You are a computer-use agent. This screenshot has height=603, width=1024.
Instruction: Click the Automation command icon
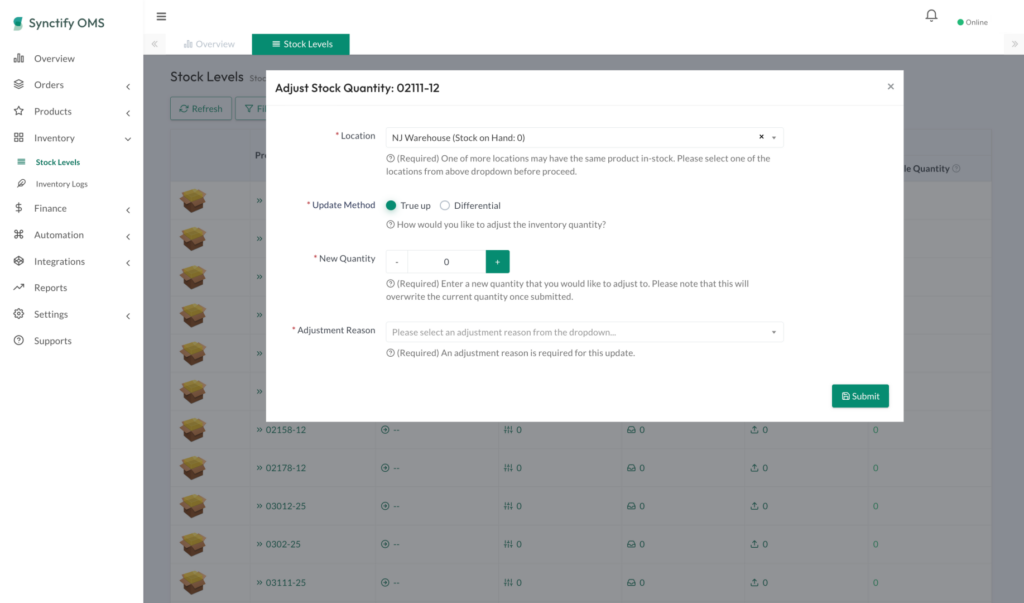point(19,235)
